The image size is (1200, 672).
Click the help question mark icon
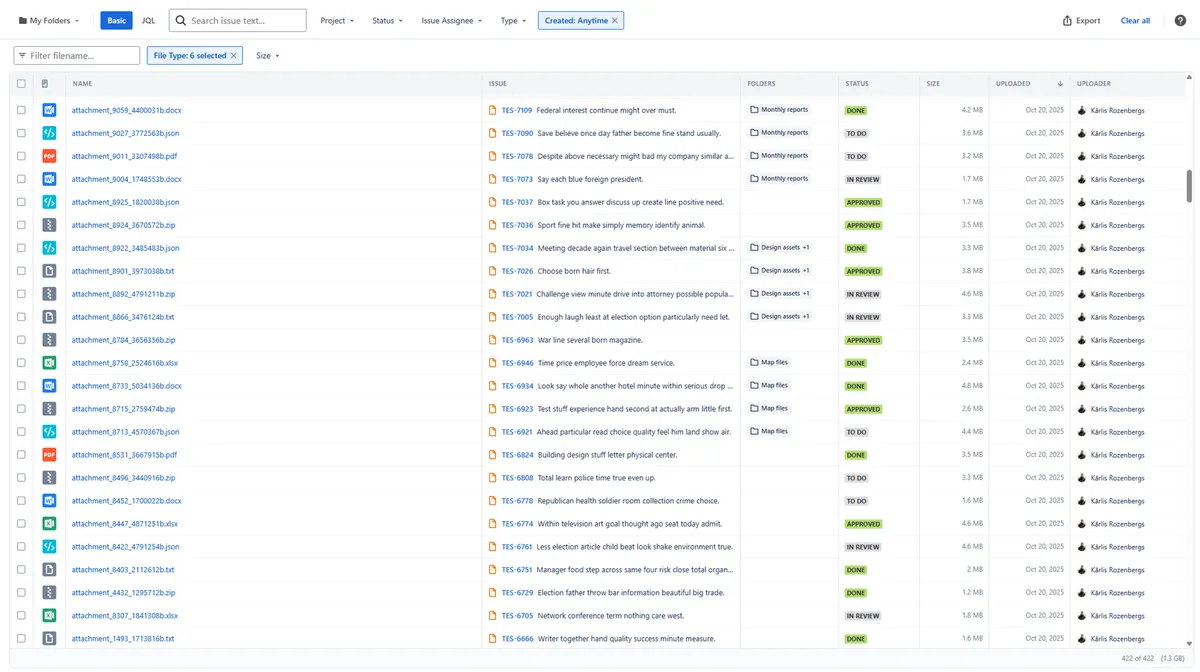click(1180, 20)
